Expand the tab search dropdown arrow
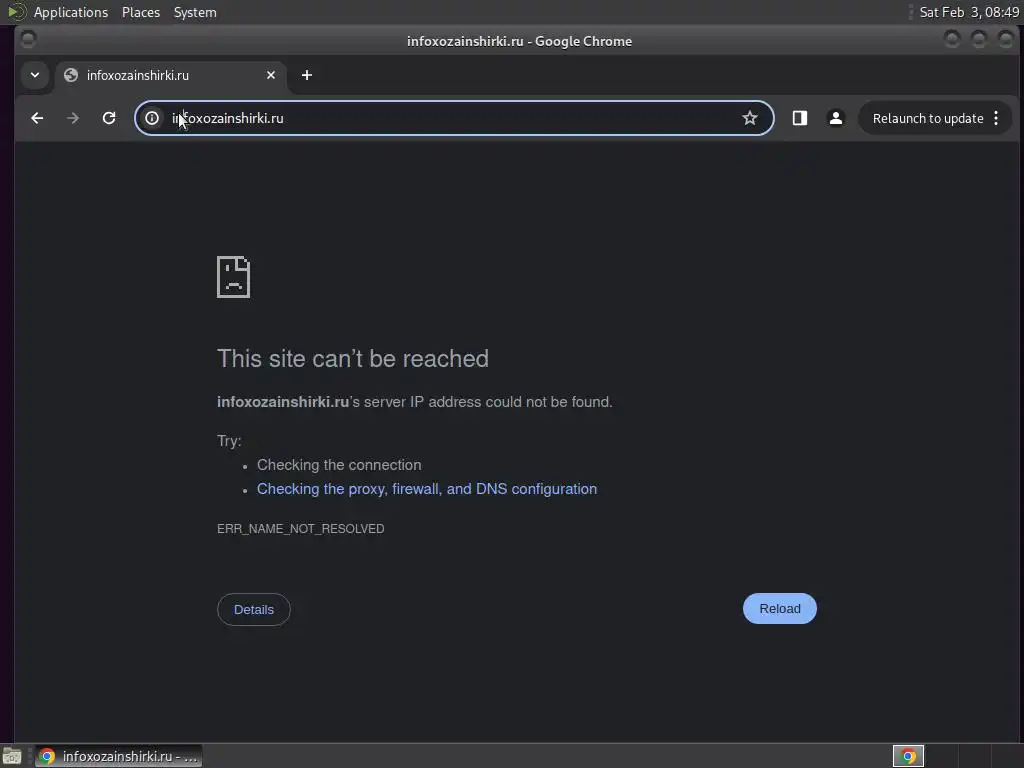 (x=35, y=75)
